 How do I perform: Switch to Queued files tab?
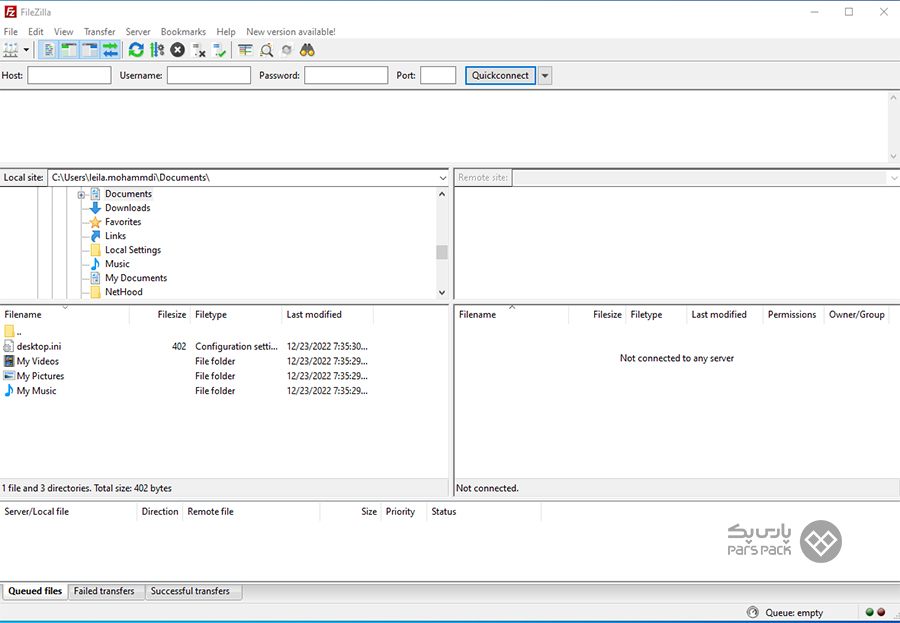(35, 591)
